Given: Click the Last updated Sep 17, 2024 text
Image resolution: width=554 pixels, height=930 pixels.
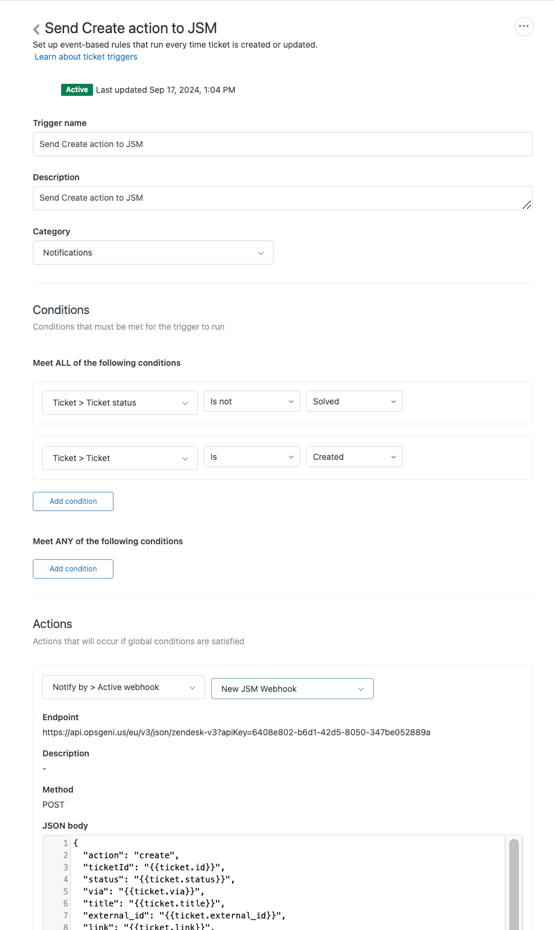Looking at the screenshot, I should point(165,90).
